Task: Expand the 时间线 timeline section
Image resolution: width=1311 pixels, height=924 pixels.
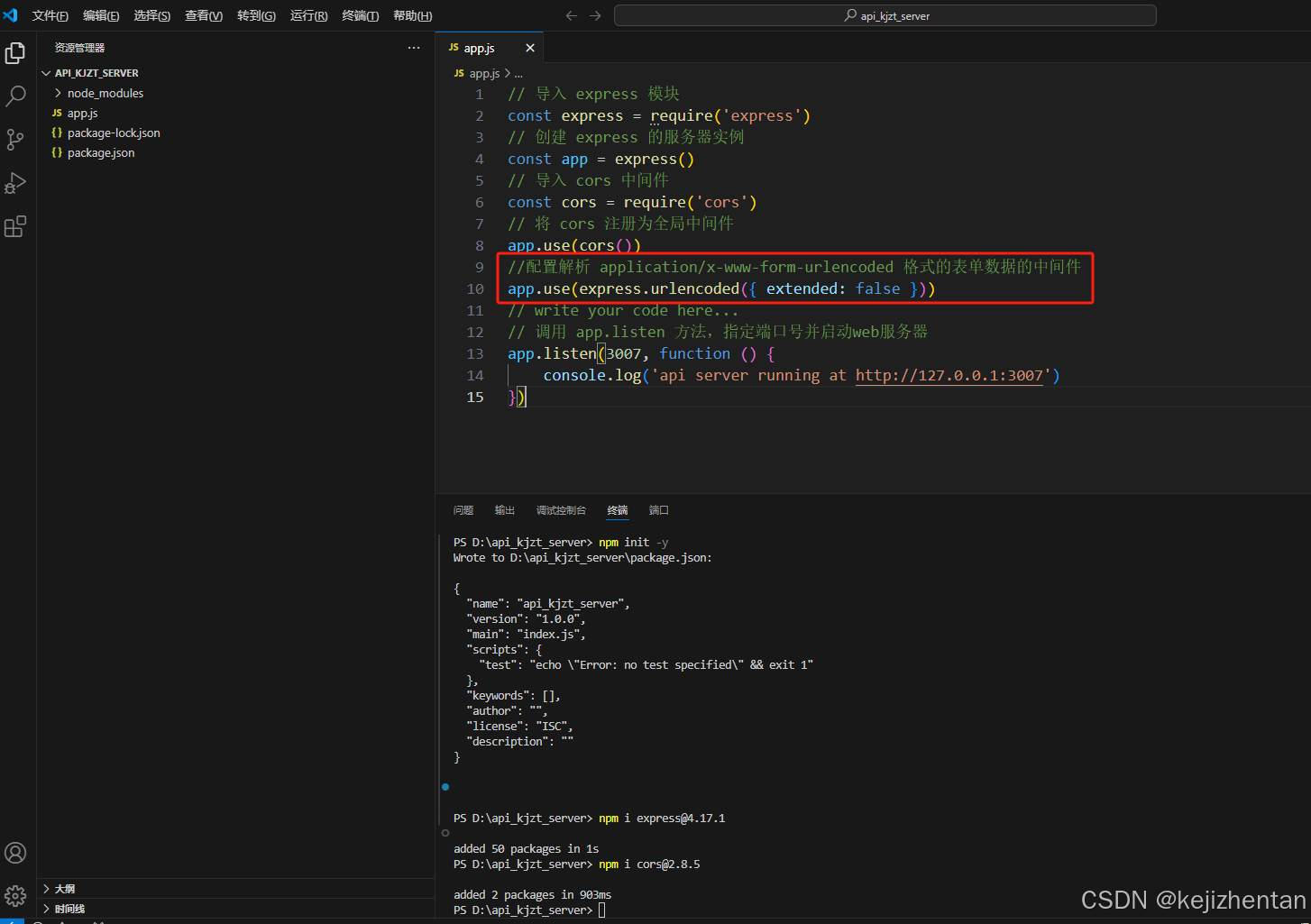Action: (x=46, y=909)
